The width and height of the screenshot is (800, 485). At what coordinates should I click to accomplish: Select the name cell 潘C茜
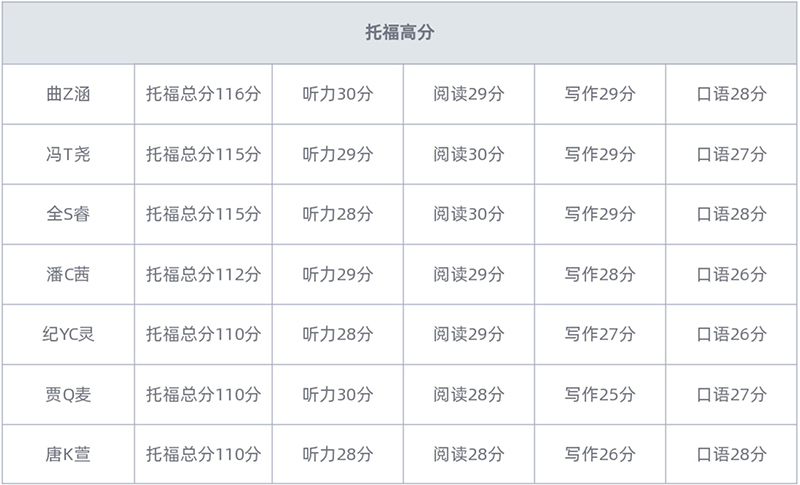click(x=68, y=274)
